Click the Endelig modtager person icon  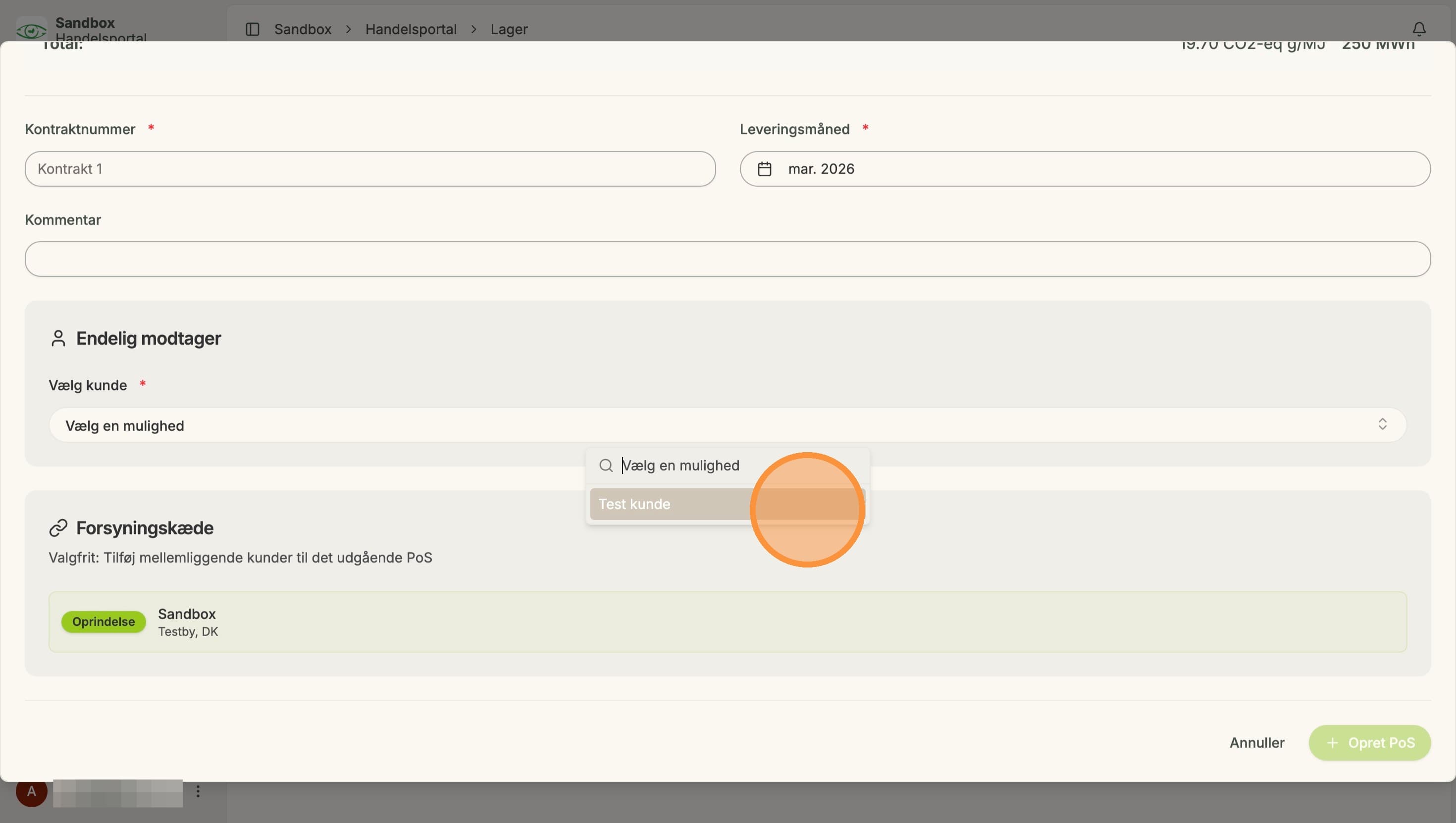tap(58, 338)
